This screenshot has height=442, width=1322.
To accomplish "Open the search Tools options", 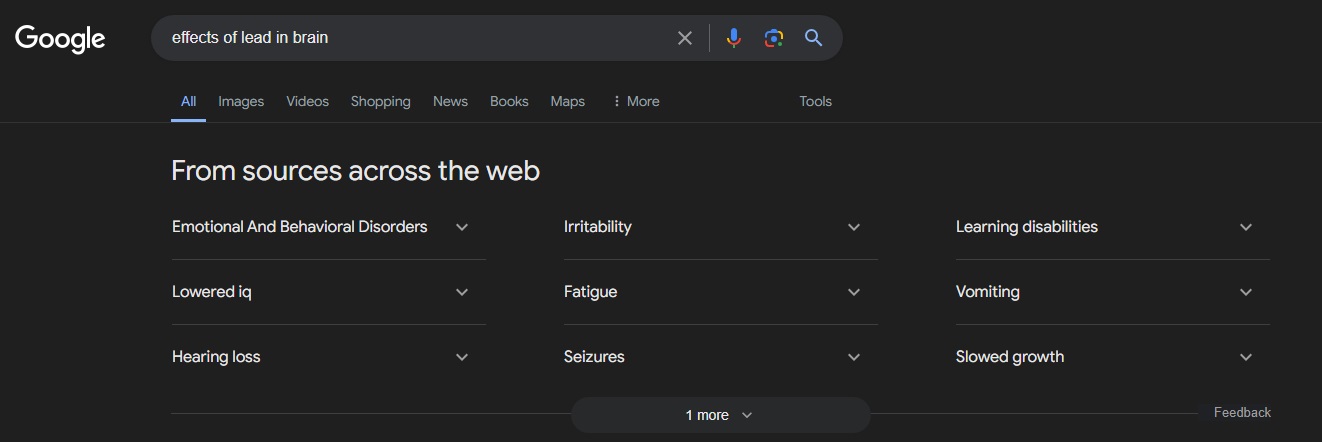I will (815, 101).
